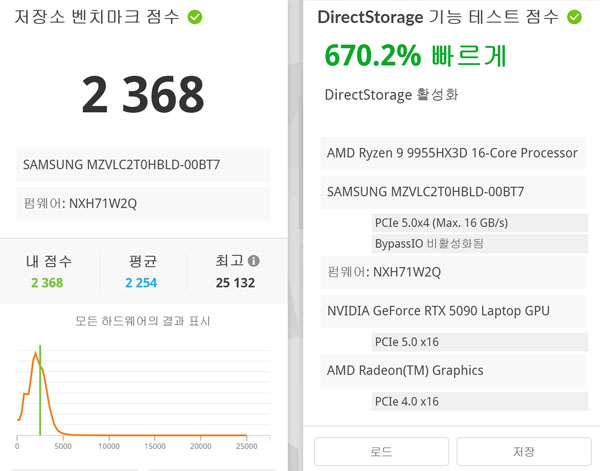This screenshot has height=471, width=600.
Task: Click the 'DirectStorage 활성화' label
Action: [x=391, y=95]
